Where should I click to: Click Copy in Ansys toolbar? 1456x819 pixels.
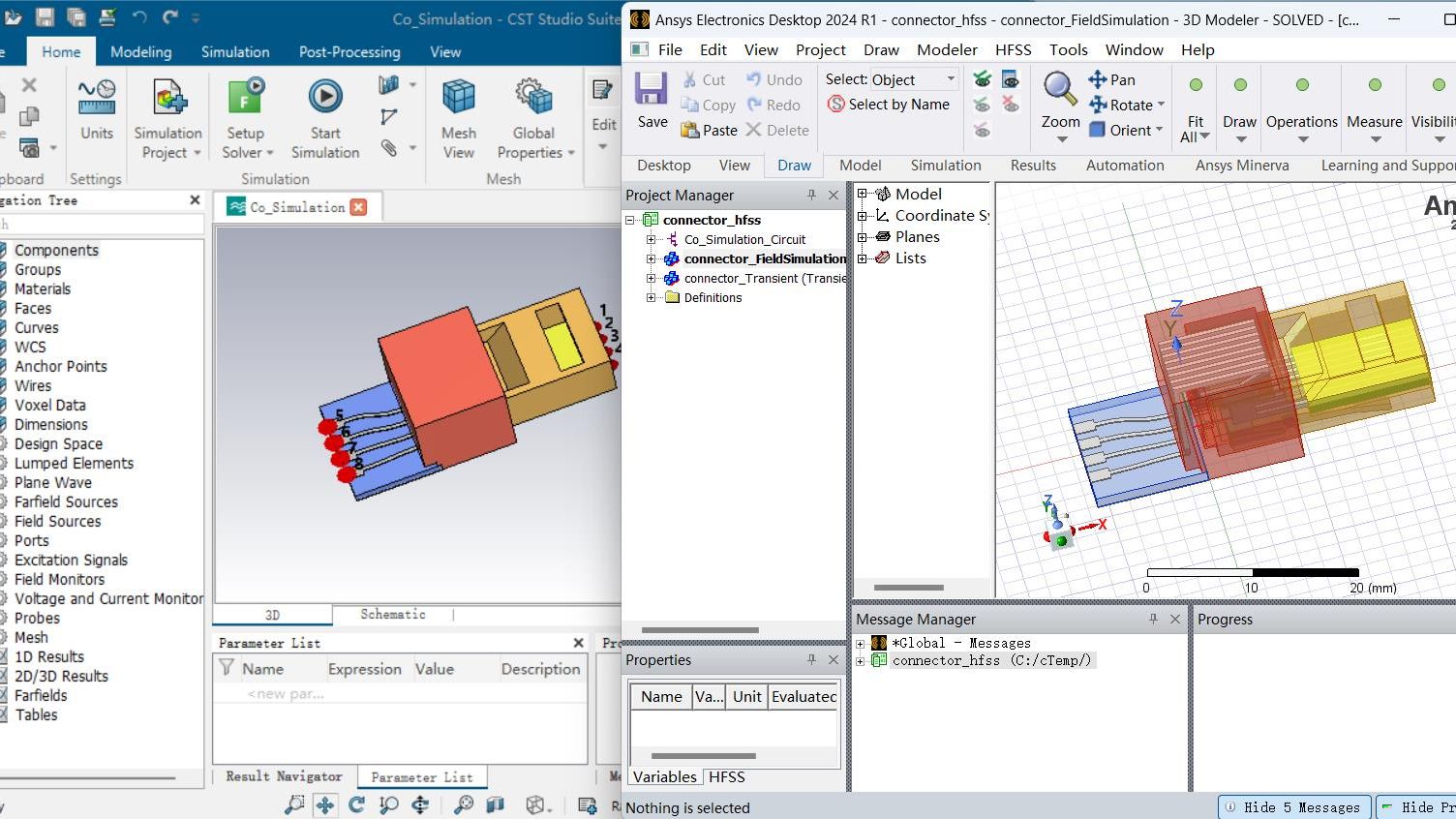pos(709,105)
